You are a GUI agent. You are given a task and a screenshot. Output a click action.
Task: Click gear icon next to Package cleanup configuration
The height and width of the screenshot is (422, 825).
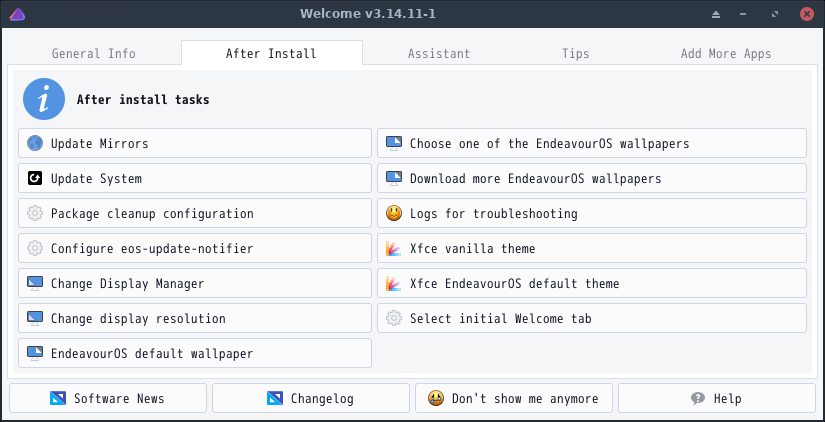click(x=35, y=213)
